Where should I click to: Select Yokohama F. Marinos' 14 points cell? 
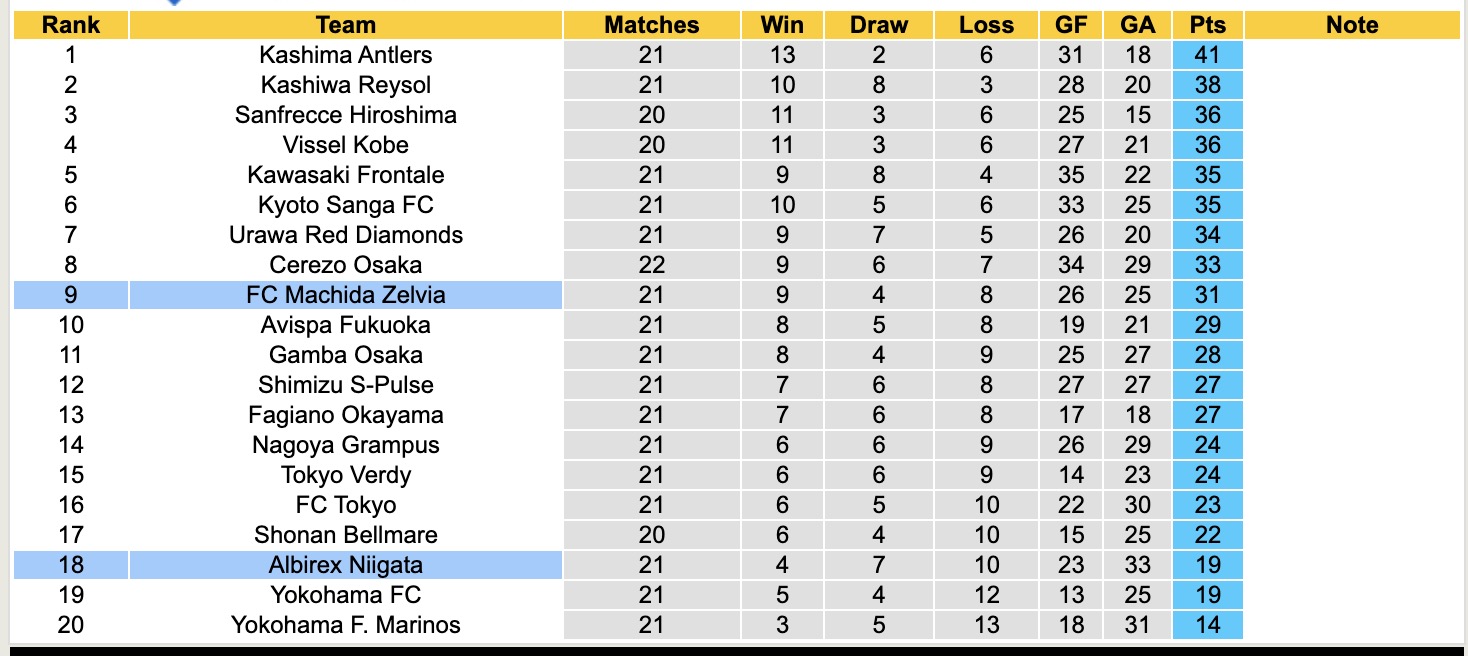pyautogui.click(x=1207, y=625)
